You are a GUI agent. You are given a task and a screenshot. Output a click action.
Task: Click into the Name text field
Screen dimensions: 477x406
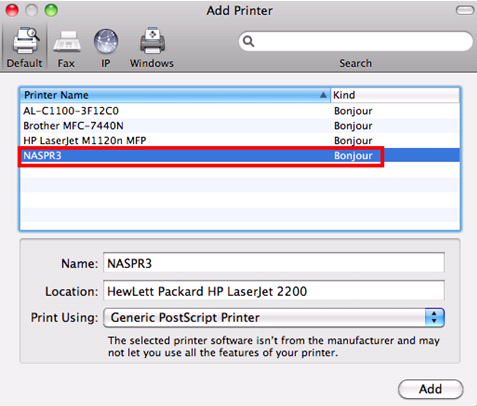[274, 263]
